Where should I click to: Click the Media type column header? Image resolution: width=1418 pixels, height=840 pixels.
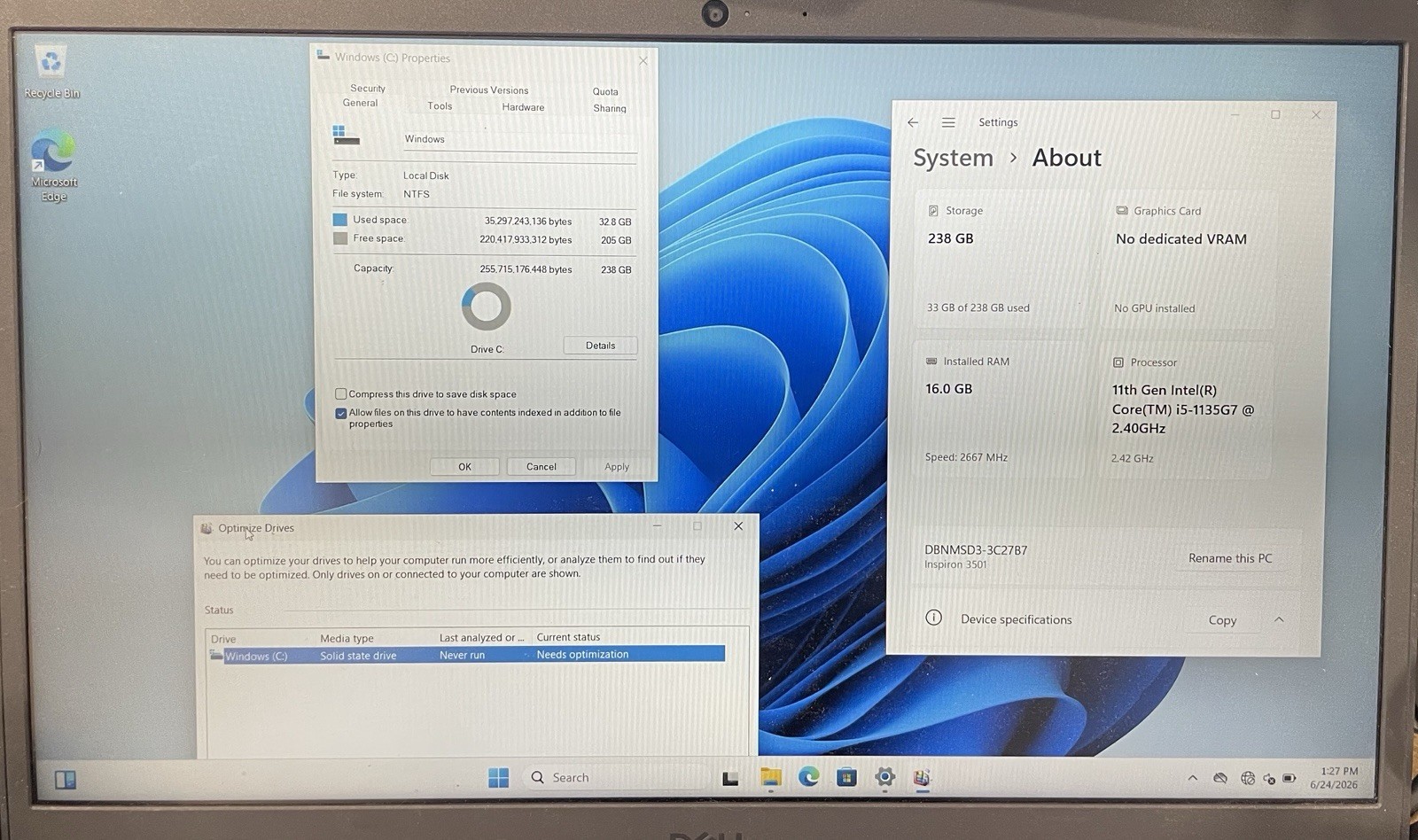347,638
